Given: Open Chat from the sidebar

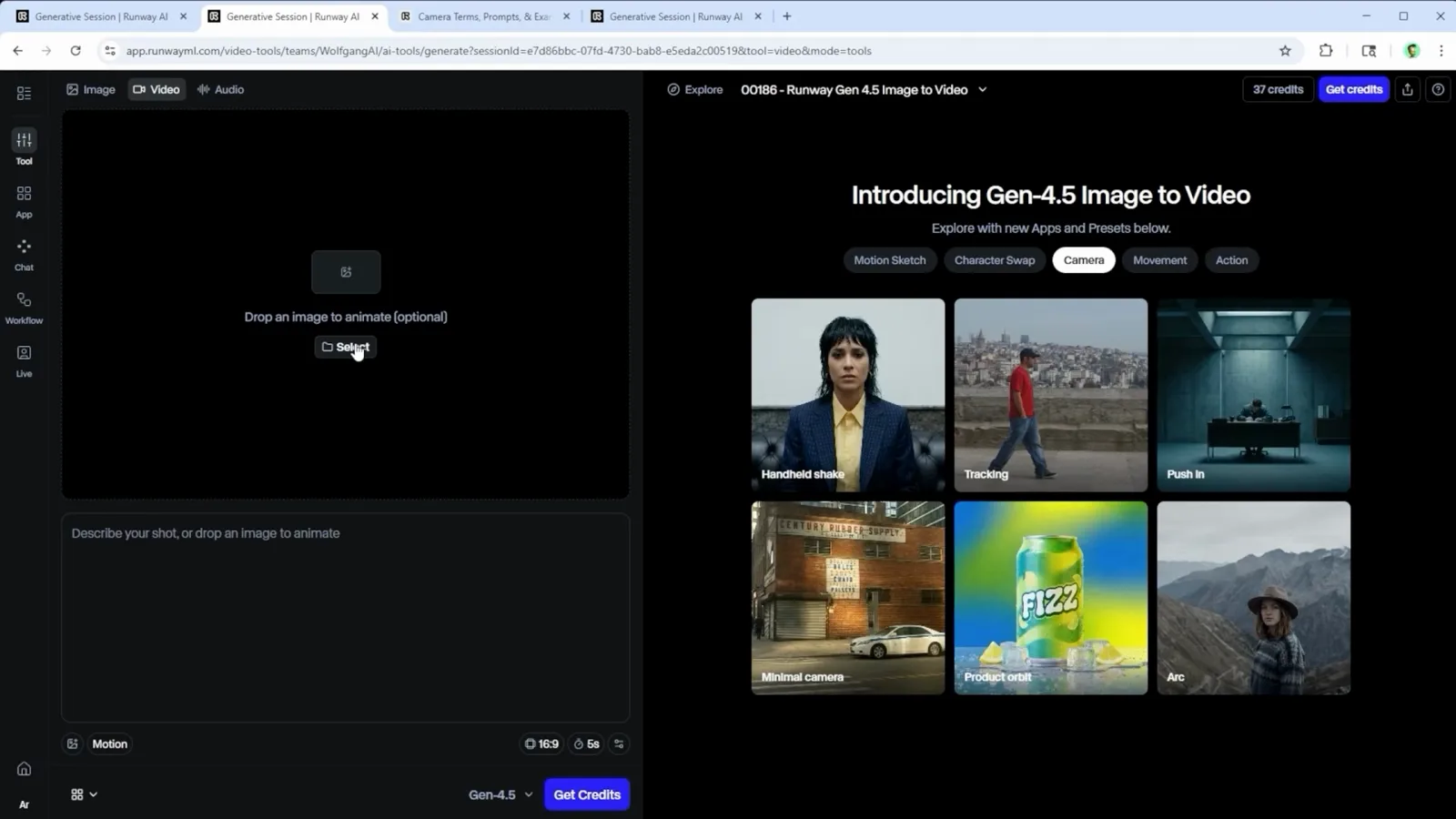Looking at the screenshot, I should pyautogui.click(x=24, y=255).
